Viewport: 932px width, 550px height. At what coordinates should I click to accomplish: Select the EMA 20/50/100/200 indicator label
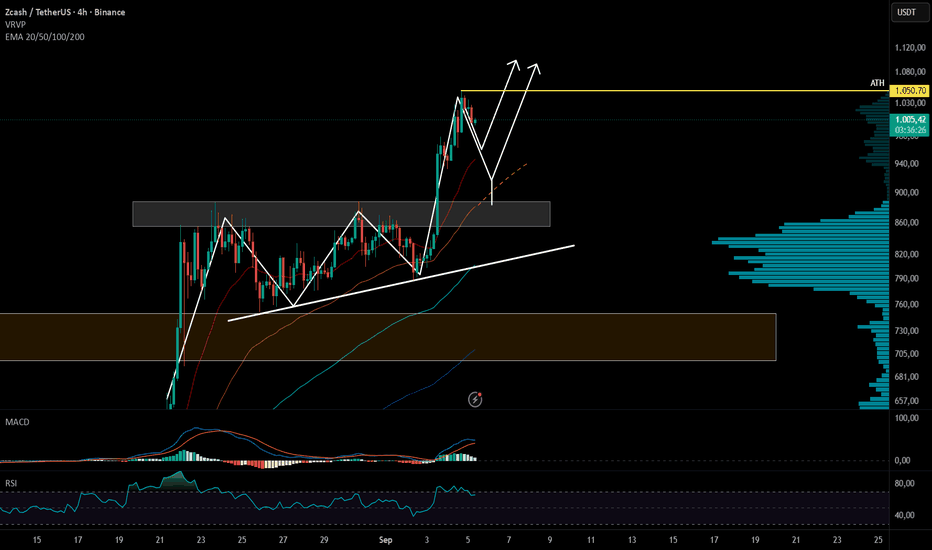[x=45, y=37]
